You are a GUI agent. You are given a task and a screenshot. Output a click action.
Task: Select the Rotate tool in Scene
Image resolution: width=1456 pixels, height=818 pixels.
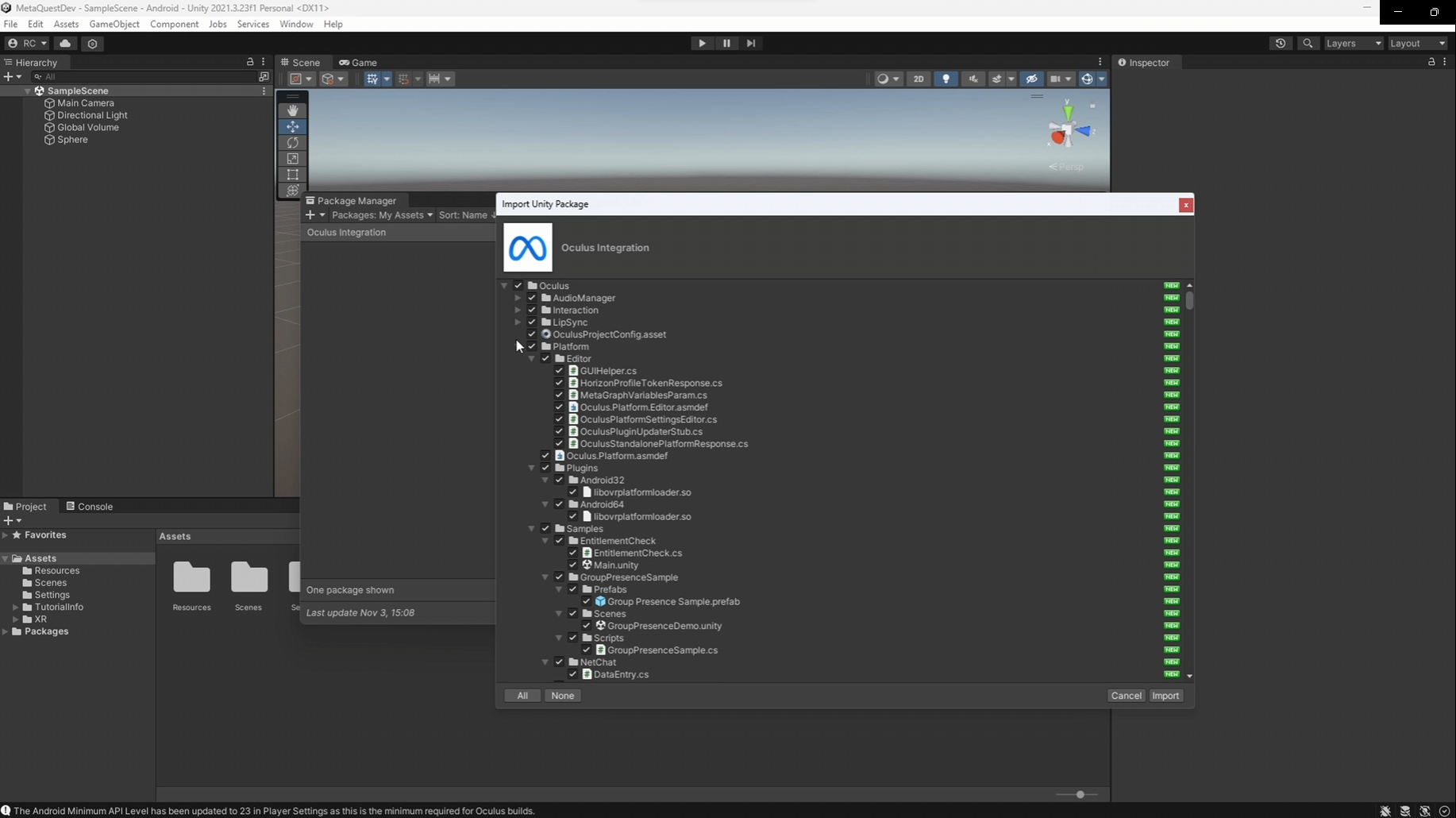(293, 142)
